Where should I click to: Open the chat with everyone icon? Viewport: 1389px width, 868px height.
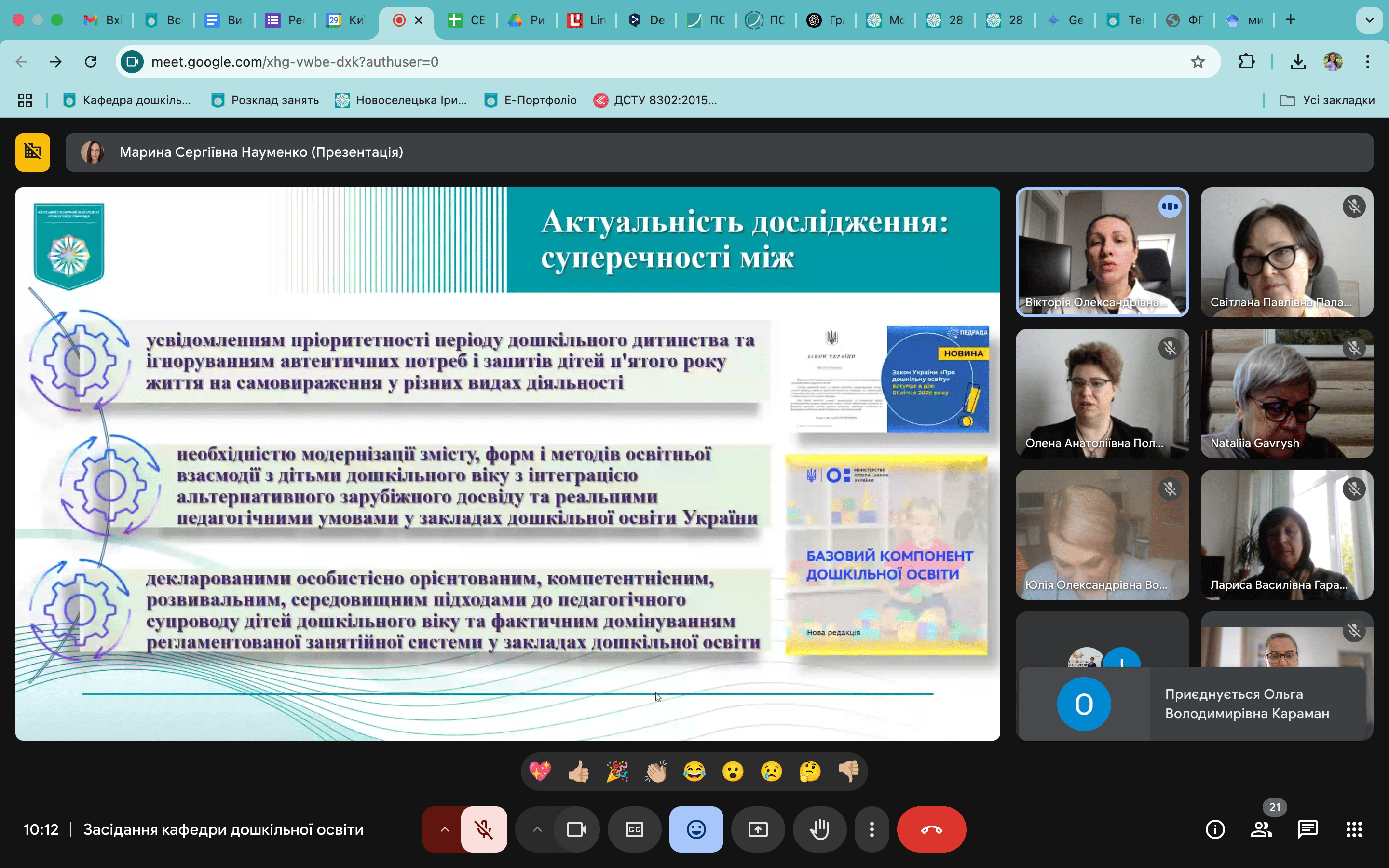pyautogui.click(x=1307, y=829)
